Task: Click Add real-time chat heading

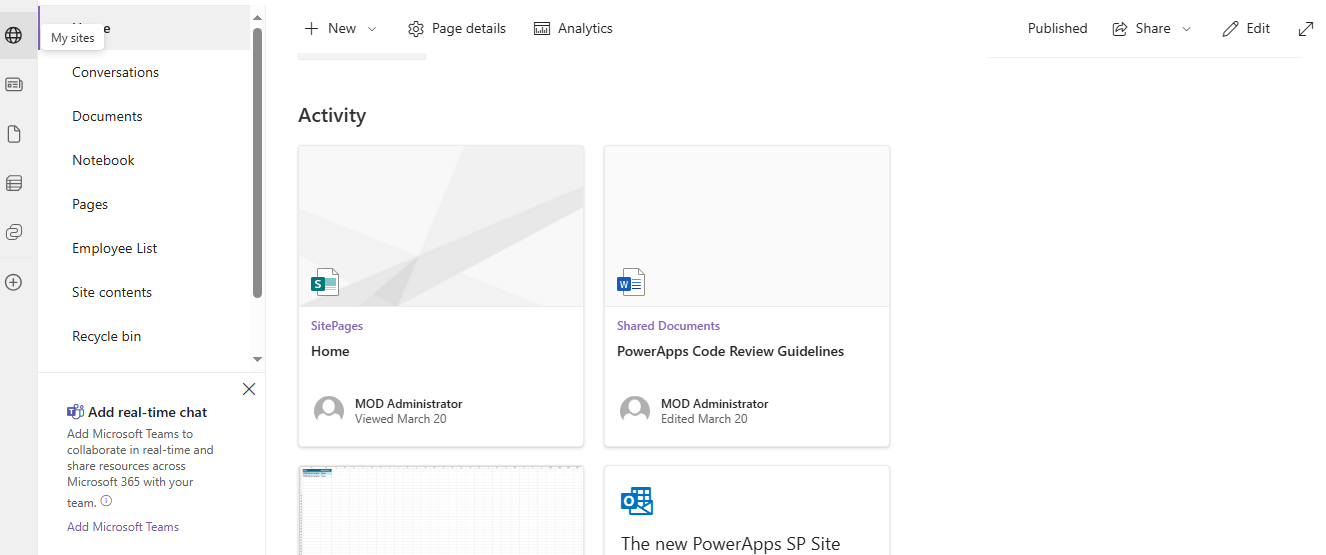Action: tap(147, 412)
